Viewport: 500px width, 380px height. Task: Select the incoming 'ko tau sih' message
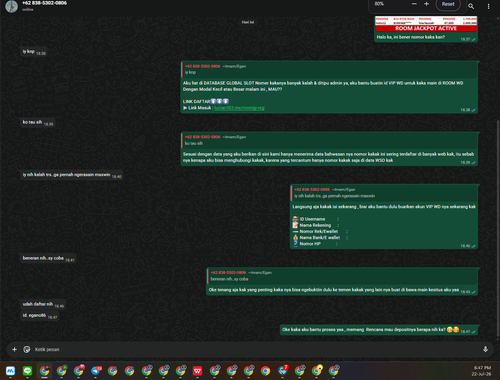[37, 122]
